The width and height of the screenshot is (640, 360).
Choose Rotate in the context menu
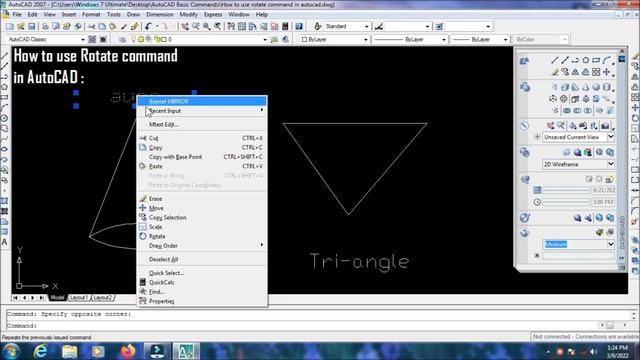tap(202, 236)
